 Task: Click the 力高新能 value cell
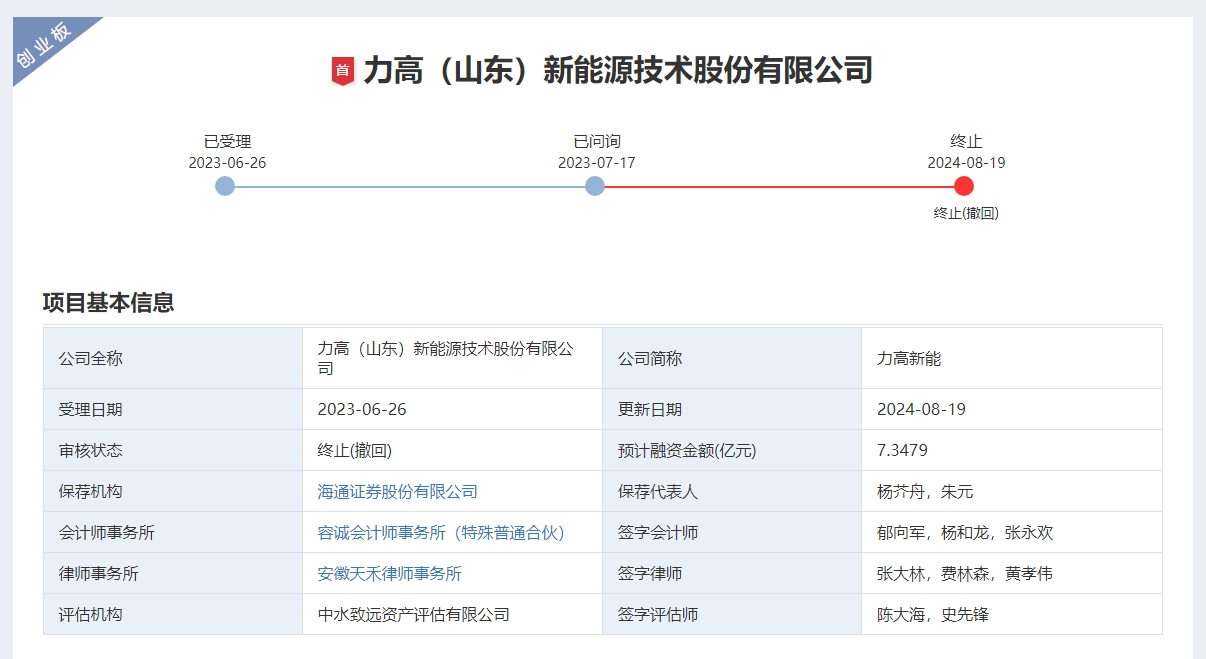(1012, 358)
